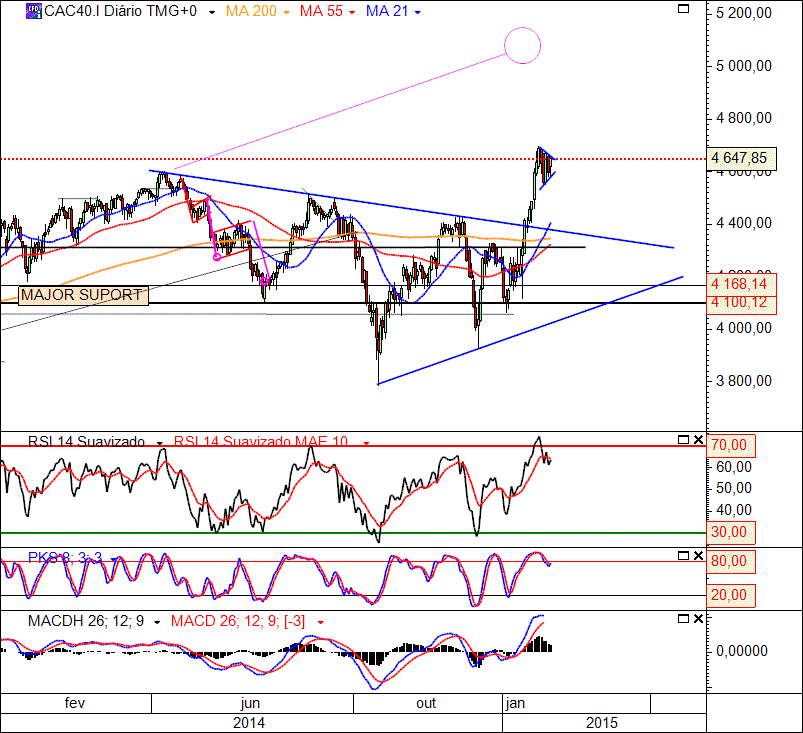The width and height of the screenshot is (803, 733).
Task: Click the 2014 year label
Action: [x=249, y=723]
